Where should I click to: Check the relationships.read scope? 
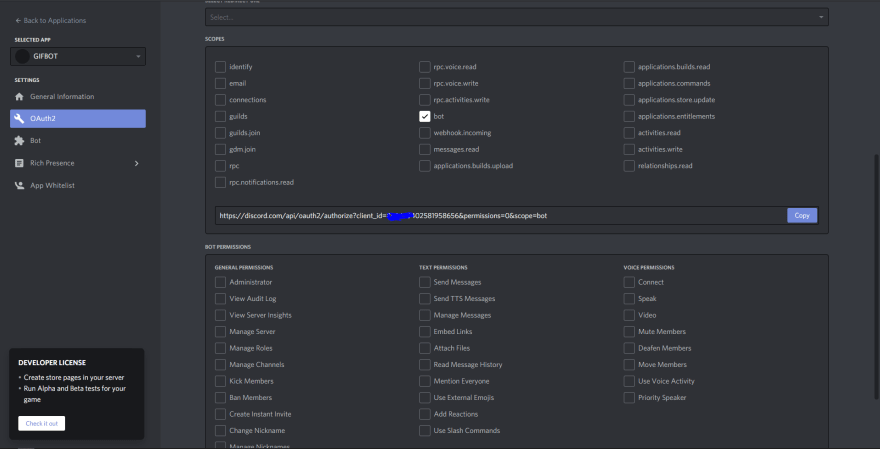click(629, 166)
